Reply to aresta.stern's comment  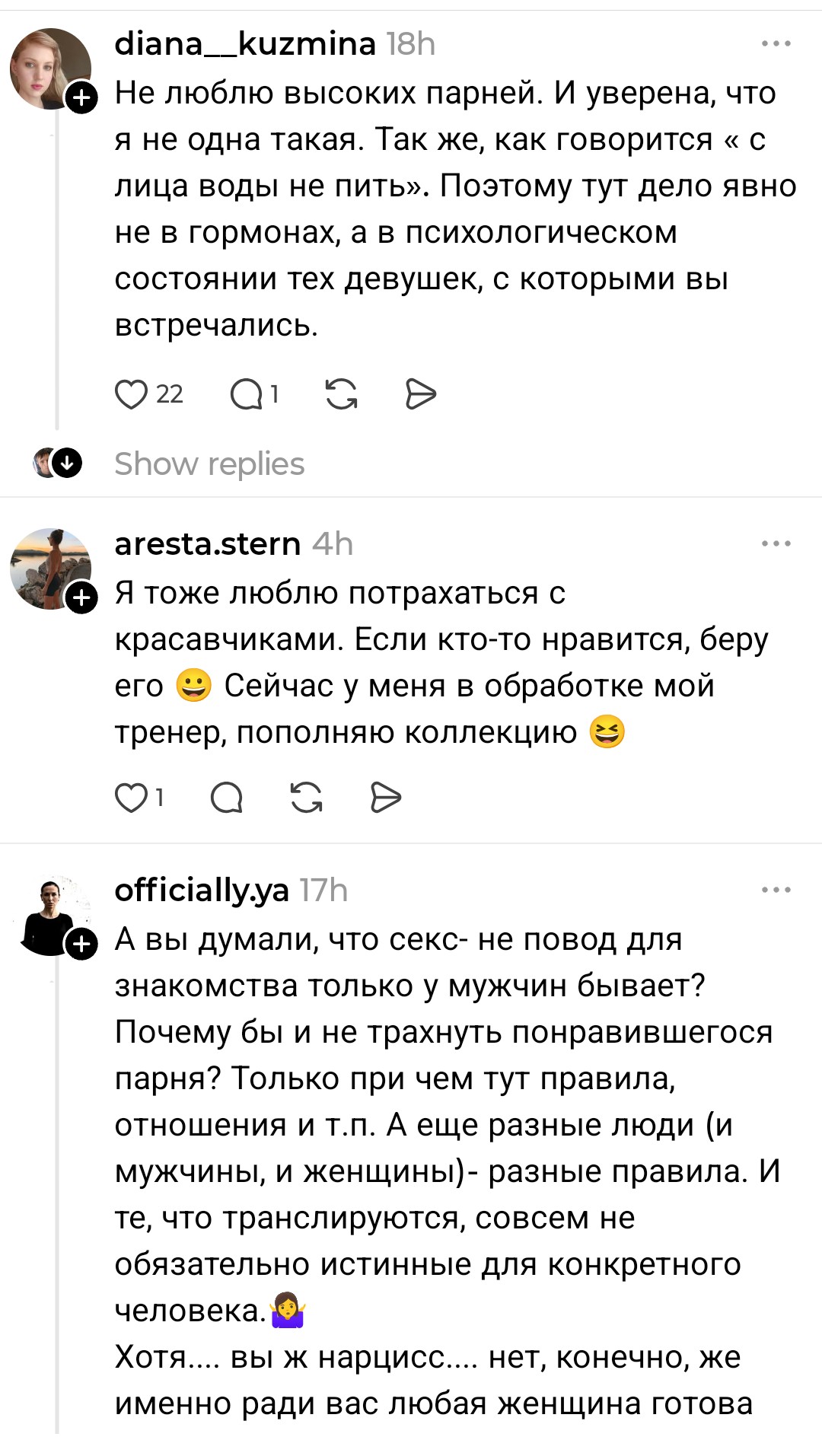click(227, 798)
